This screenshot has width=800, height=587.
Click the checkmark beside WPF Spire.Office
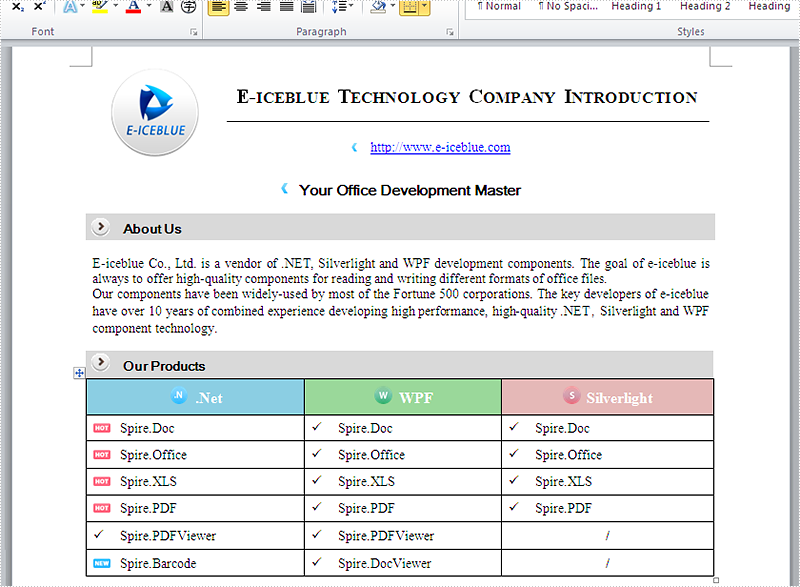(x=317, y=453)
